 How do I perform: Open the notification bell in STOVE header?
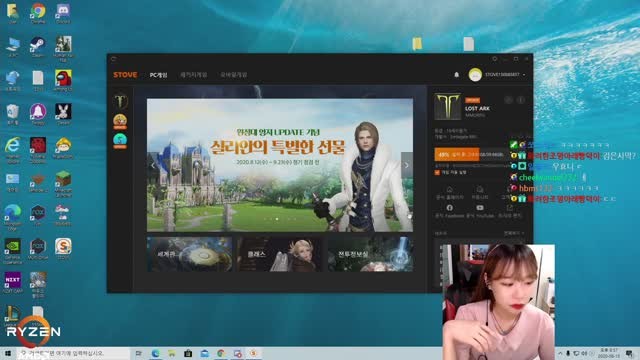(x=457, y=75)
